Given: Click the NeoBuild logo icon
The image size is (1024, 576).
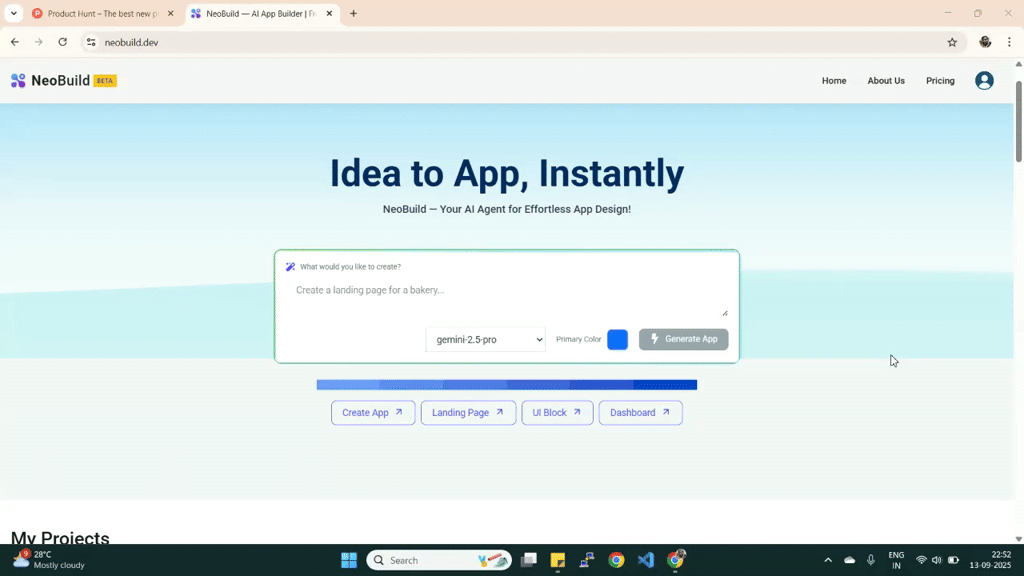Looking at the screenshot, I should (x=18, y=80).
